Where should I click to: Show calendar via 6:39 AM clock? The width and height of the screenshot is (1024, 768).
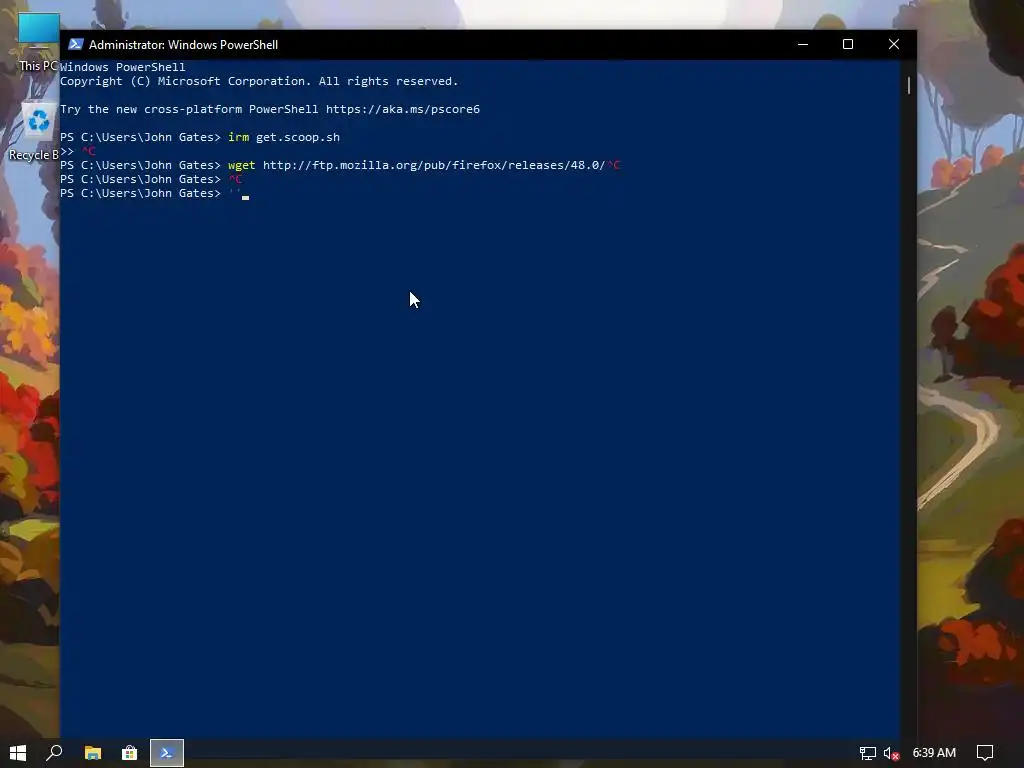pos(934,753)
